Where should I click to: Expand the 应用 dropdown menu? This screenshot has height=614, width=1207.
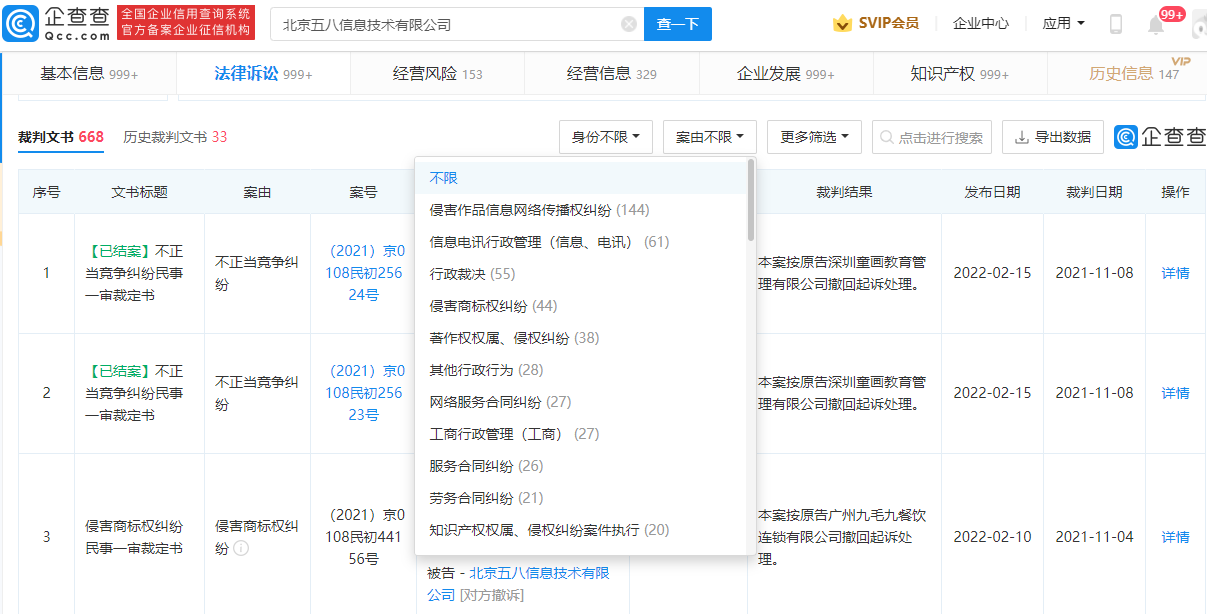coord(1063,23)
